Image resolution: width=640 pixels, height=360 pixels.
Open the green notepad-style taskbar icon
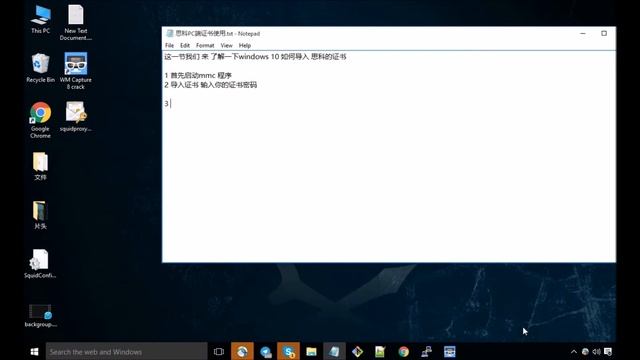click(x=380, y=351)
